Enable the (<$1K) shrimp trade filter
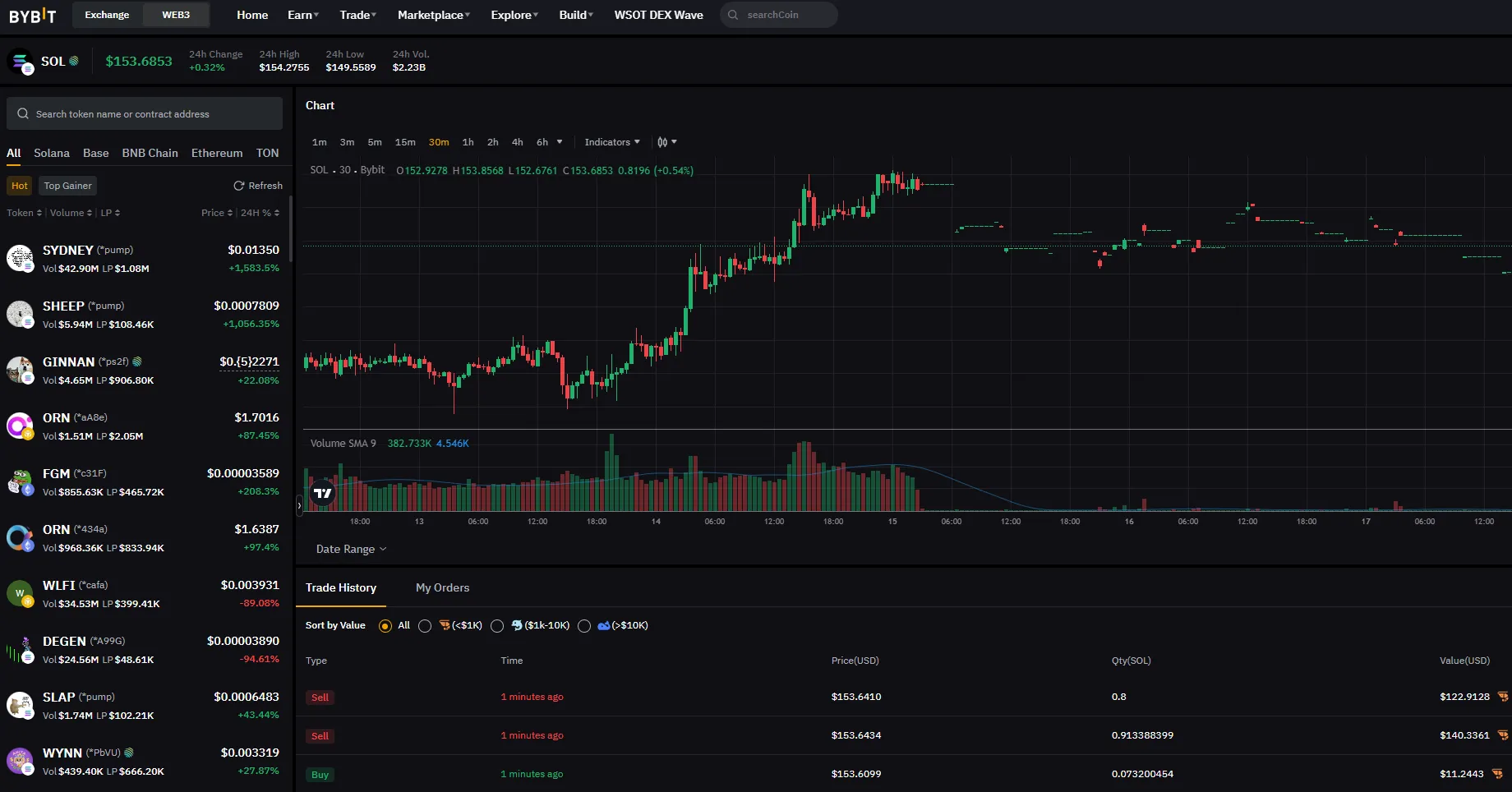 click(425, 626)
